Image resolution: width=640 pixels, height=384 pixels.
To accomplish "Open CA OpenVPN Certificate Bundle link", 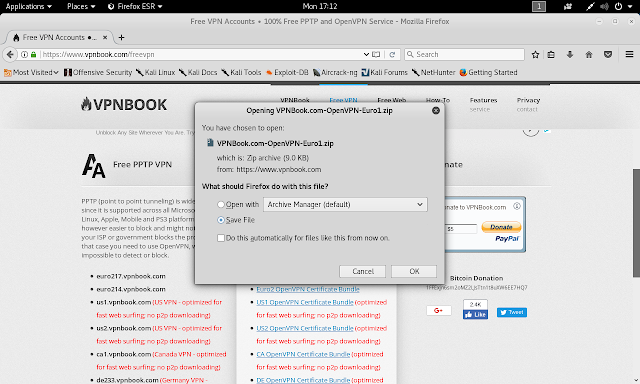I will pos(303,355).
